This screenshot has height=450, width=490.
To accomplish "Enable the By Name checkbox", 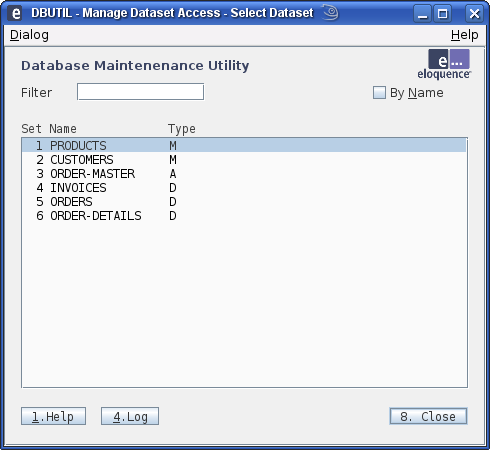I will (379, 93).
